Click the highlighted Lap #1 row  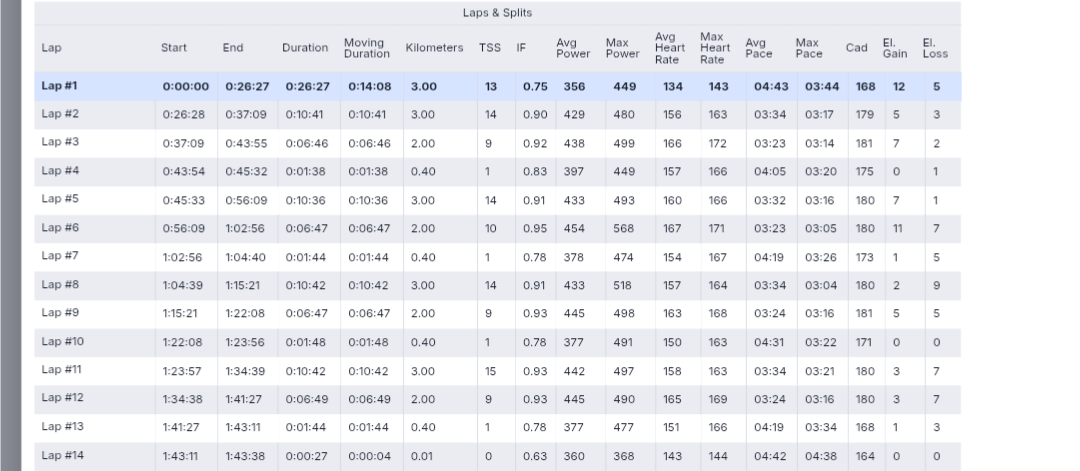[60, 86]
